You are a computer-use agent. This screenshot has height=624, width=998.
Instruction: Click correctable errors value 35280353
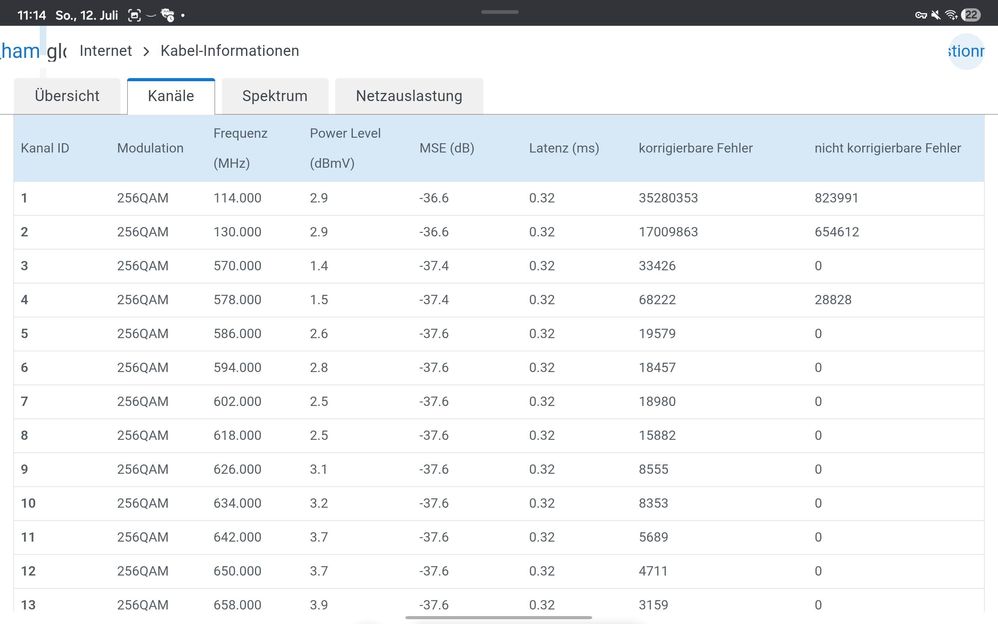tap(668, 198)
